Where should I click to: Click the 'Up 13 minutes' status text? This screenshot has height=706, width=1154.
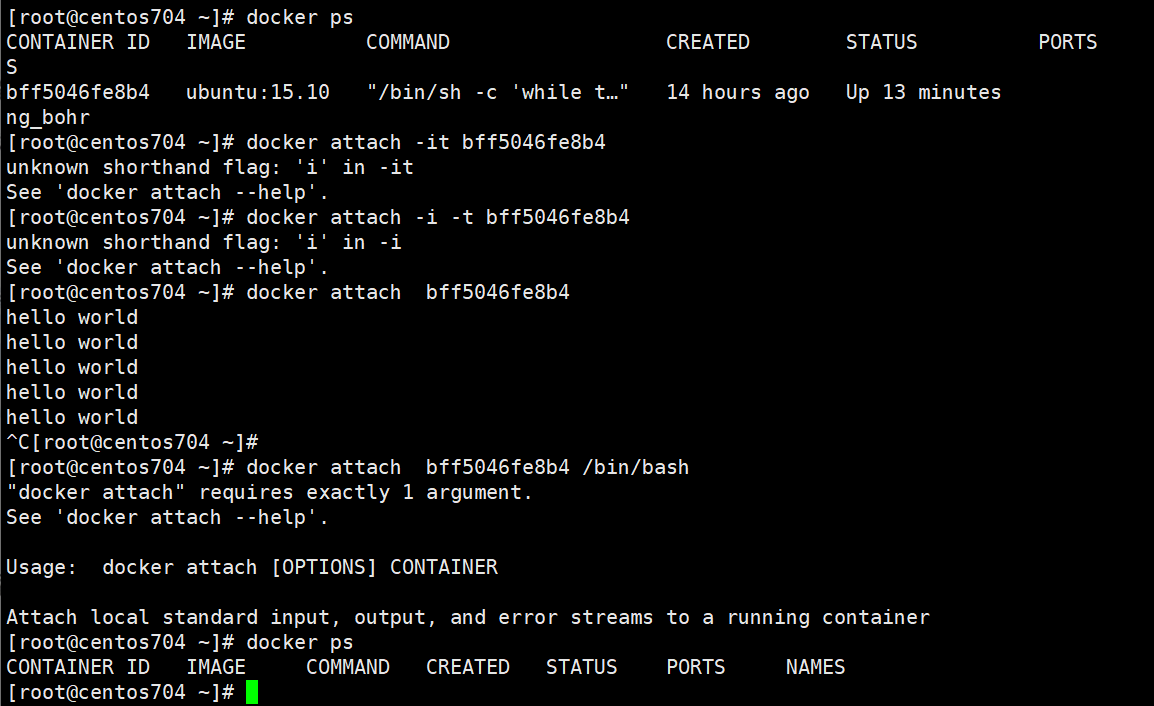point(923,92)
